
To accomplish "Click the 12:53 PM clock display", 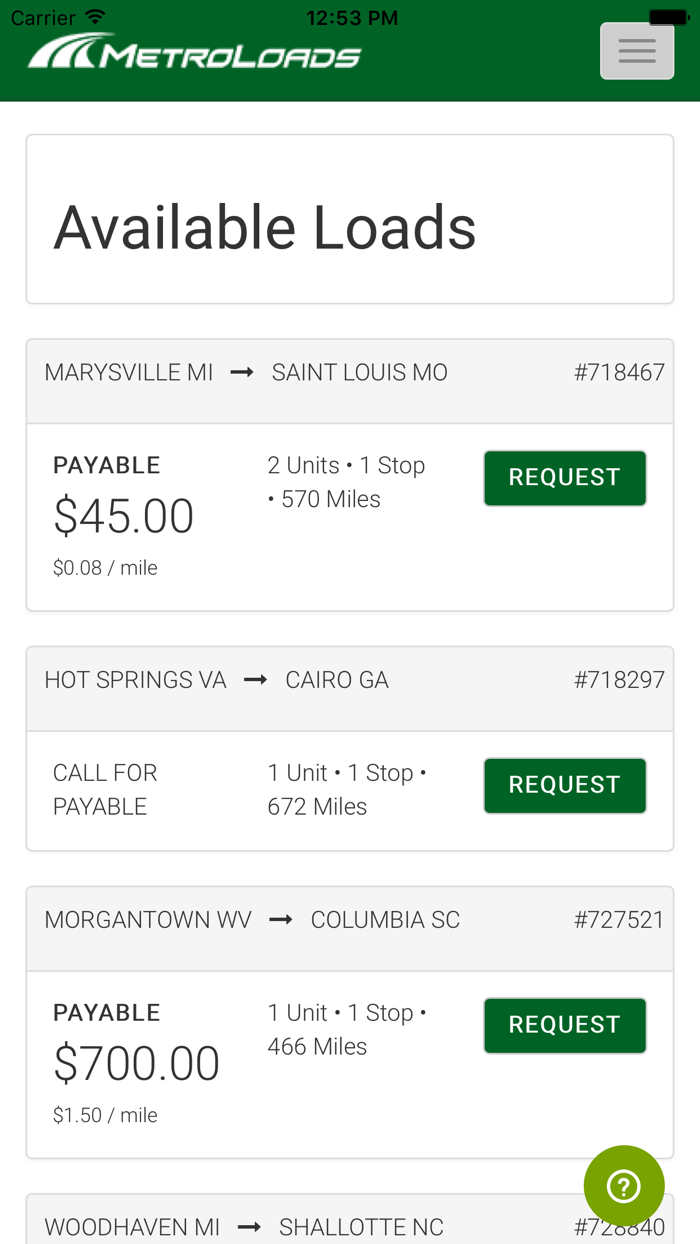I will click(x=352, y=16).
